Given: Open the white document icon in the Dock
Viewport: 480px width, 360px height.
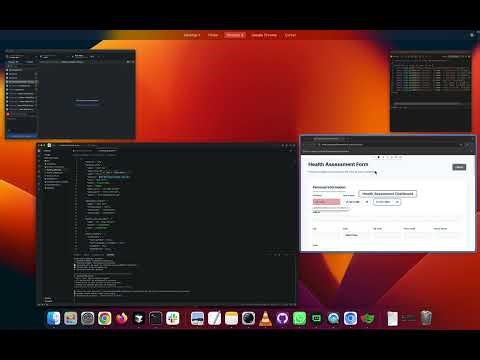Looking at the screenshot, I should tap(392, 318).
